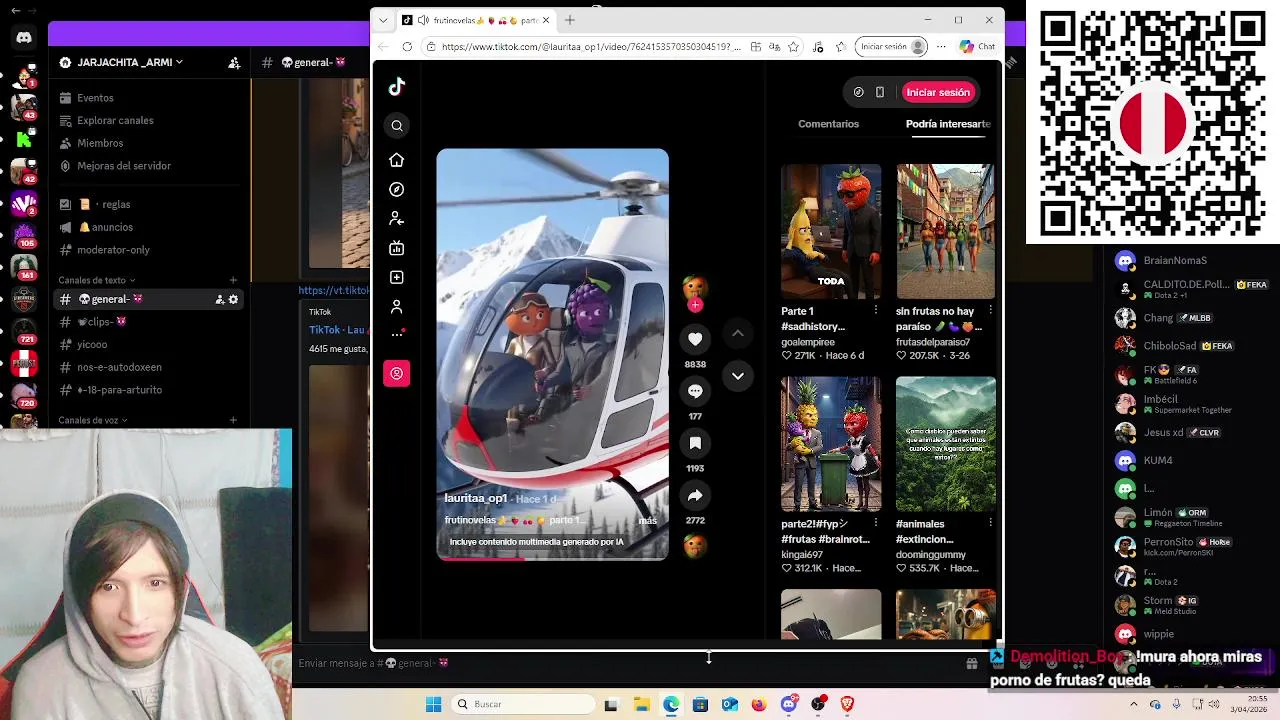Switch to Comentarios tab
This screenshot has width=1280, height=720.
click(828, 124)
